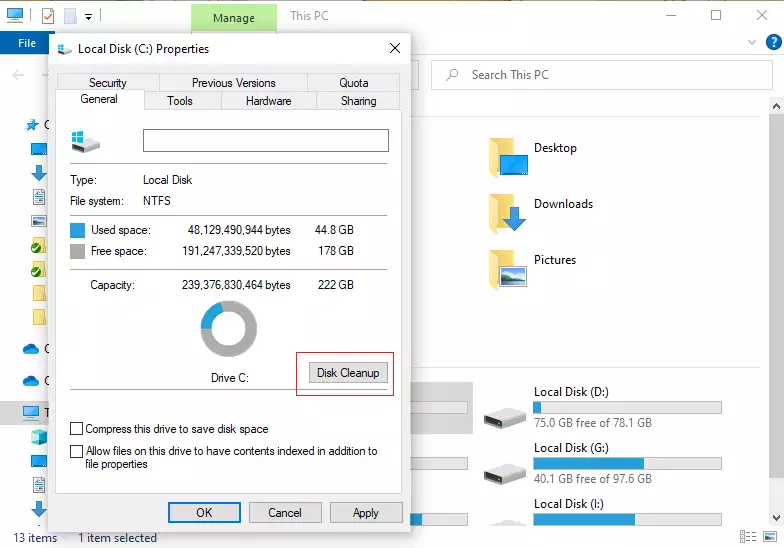Click the '1 item selected' status text

click(118, 538)
